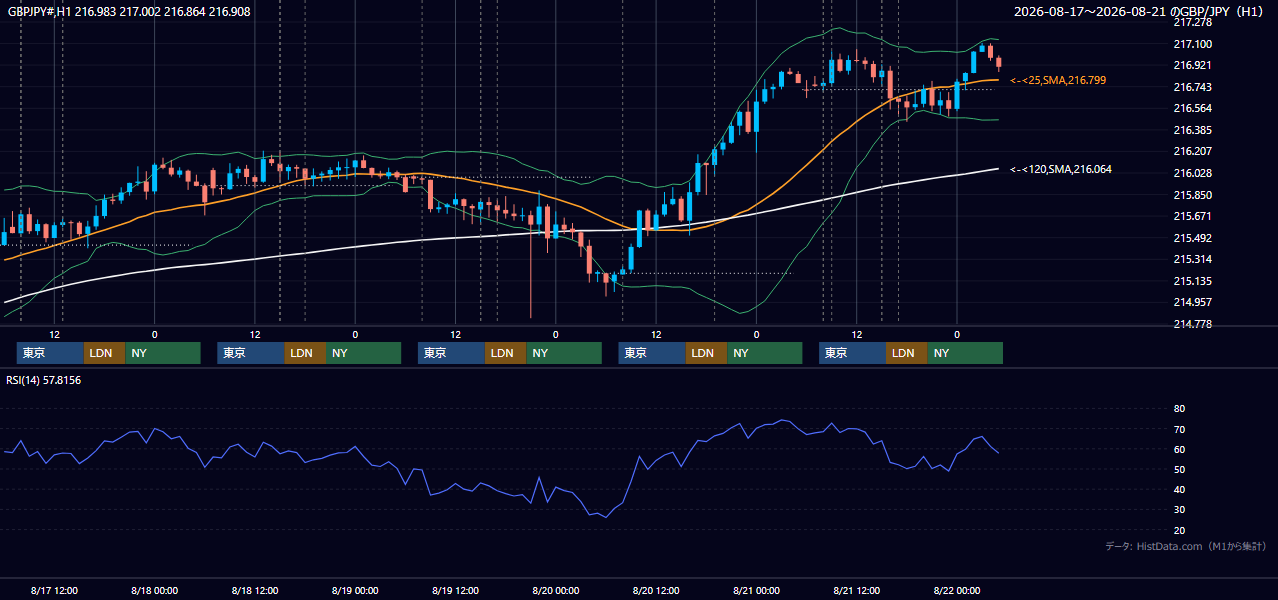
Task: Click RSI axis level 20
Action: [x=1179, y=530]
